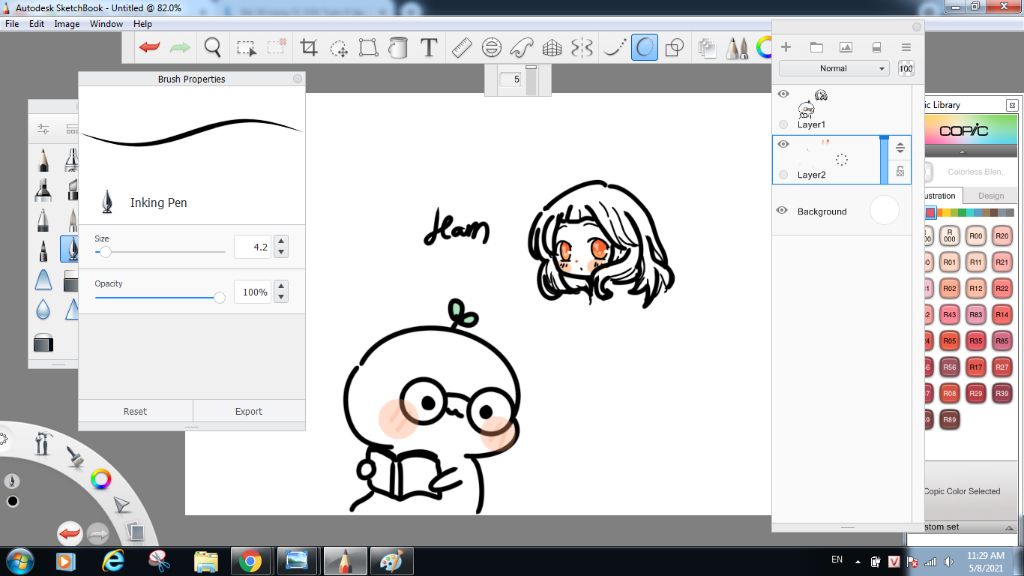Add a new layer with plus icon
This screenshot has height=576, width=1024.
(786, 47)
